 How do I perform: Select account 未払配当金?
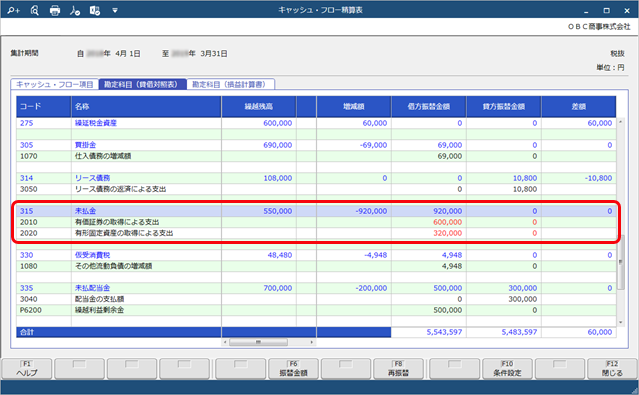(92, 288)
